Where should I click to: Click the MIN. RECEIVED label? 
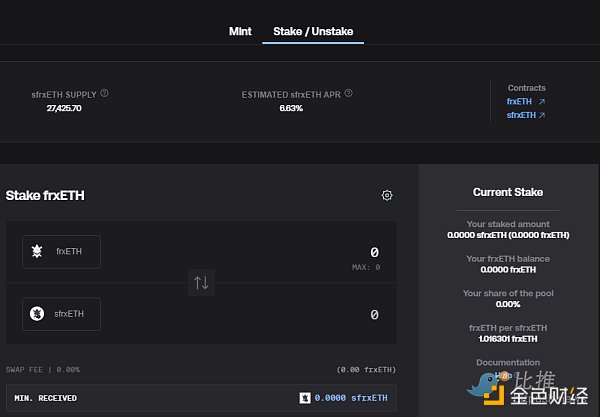(46, 398)
